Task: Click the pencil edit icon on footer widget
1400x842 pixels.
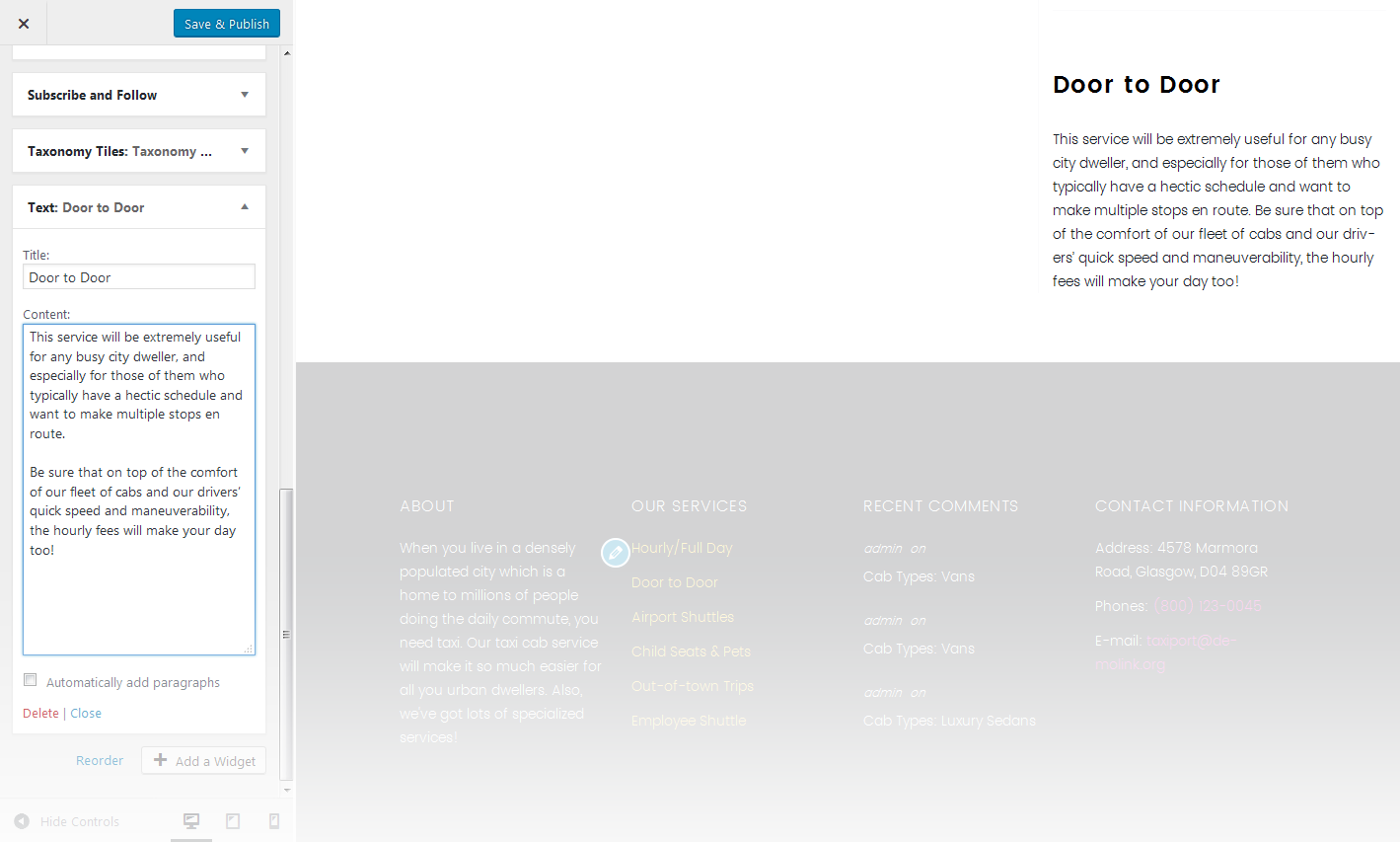Action: point(616,553)
